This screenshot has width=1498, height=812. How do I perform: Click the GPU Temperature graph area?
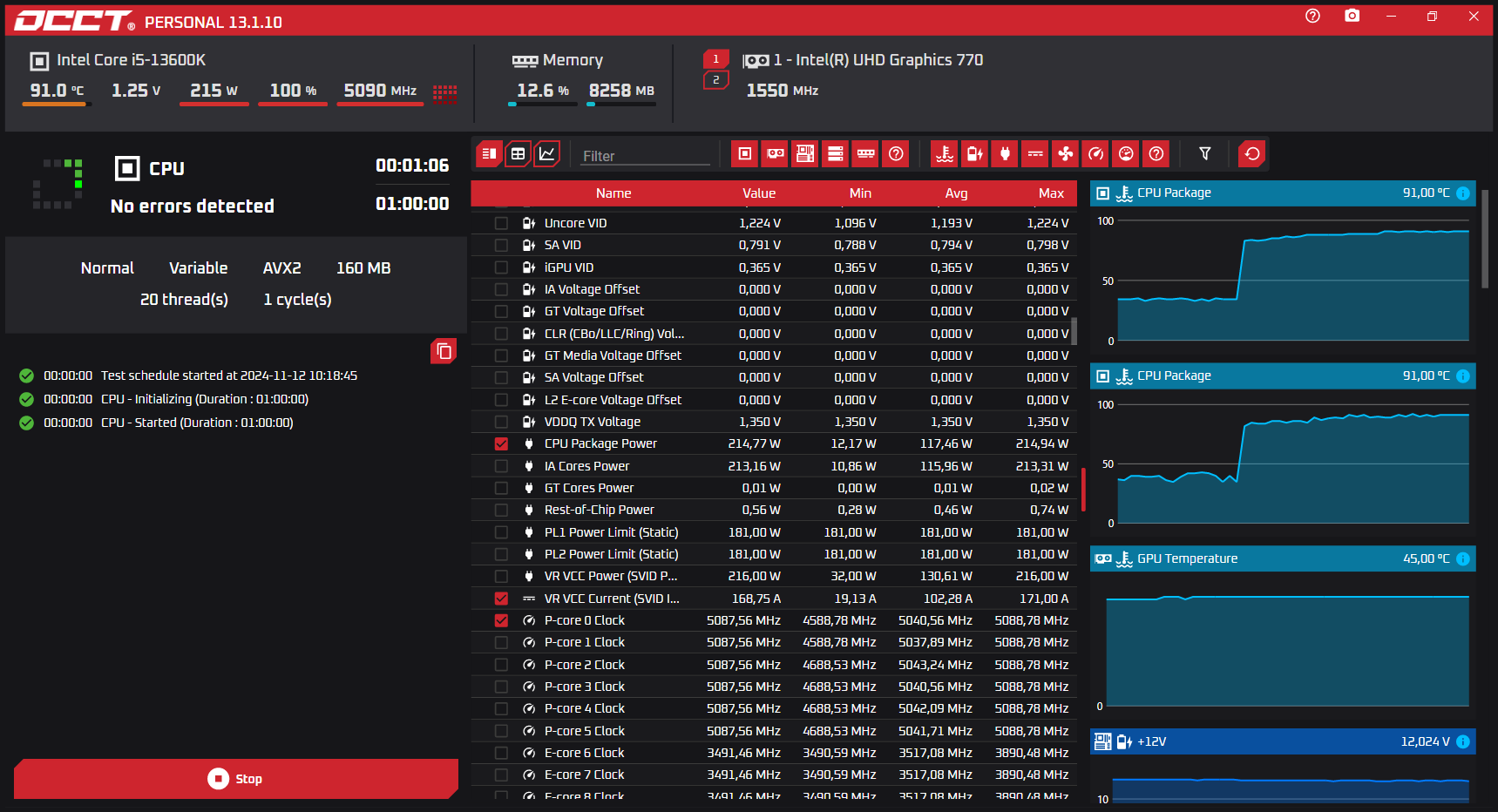(1288, 651)
